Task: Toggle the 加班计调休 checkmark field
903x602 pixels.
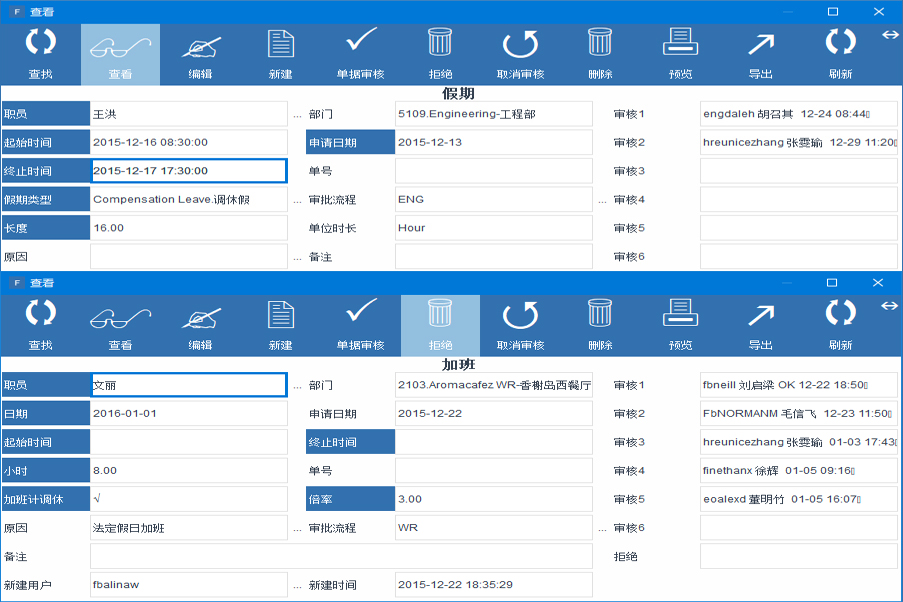Action: (188, 499)
